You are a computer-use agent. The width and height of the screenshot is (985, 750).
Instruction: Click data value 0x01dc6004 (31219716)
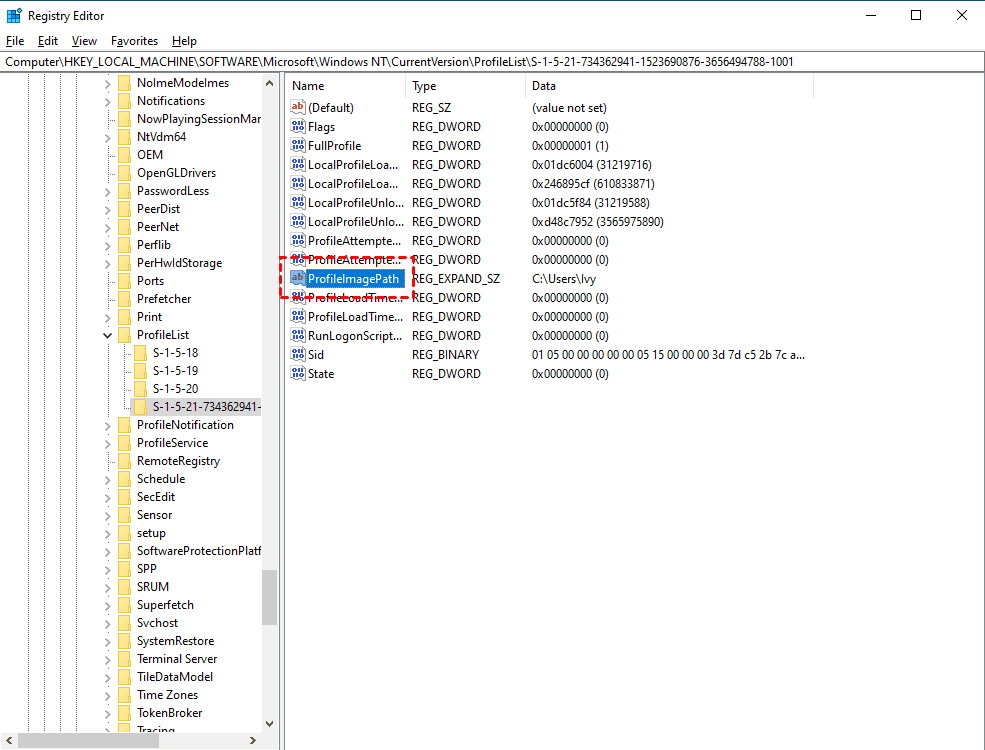coord(592,165)
